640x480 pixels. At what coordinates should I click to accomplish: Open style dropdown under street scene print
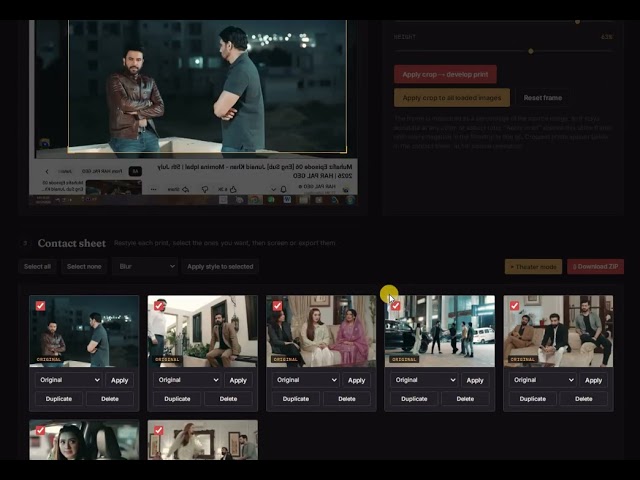(424, 380)
